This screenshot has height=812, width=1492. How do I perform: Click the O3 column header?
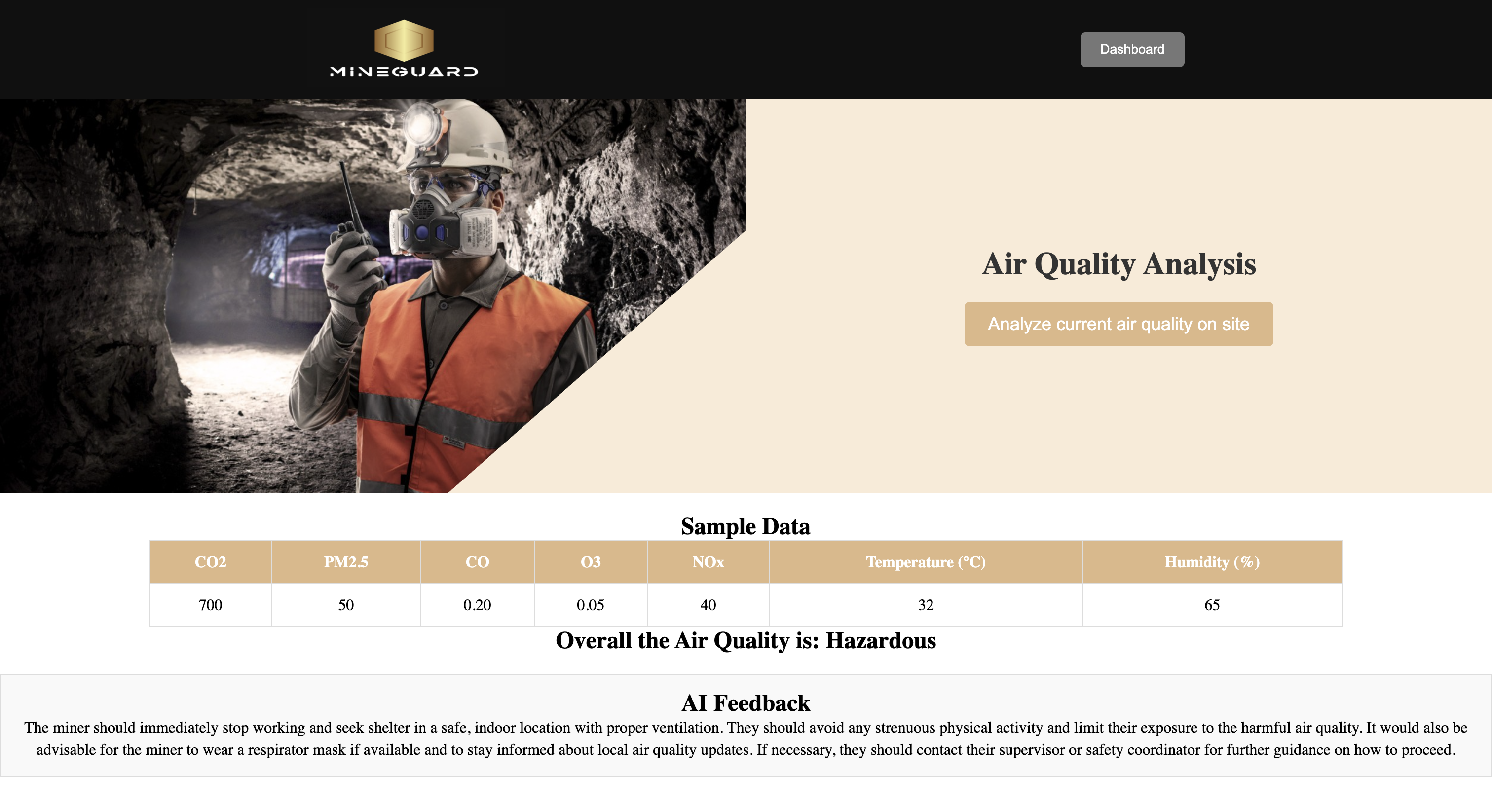(590, 562)
